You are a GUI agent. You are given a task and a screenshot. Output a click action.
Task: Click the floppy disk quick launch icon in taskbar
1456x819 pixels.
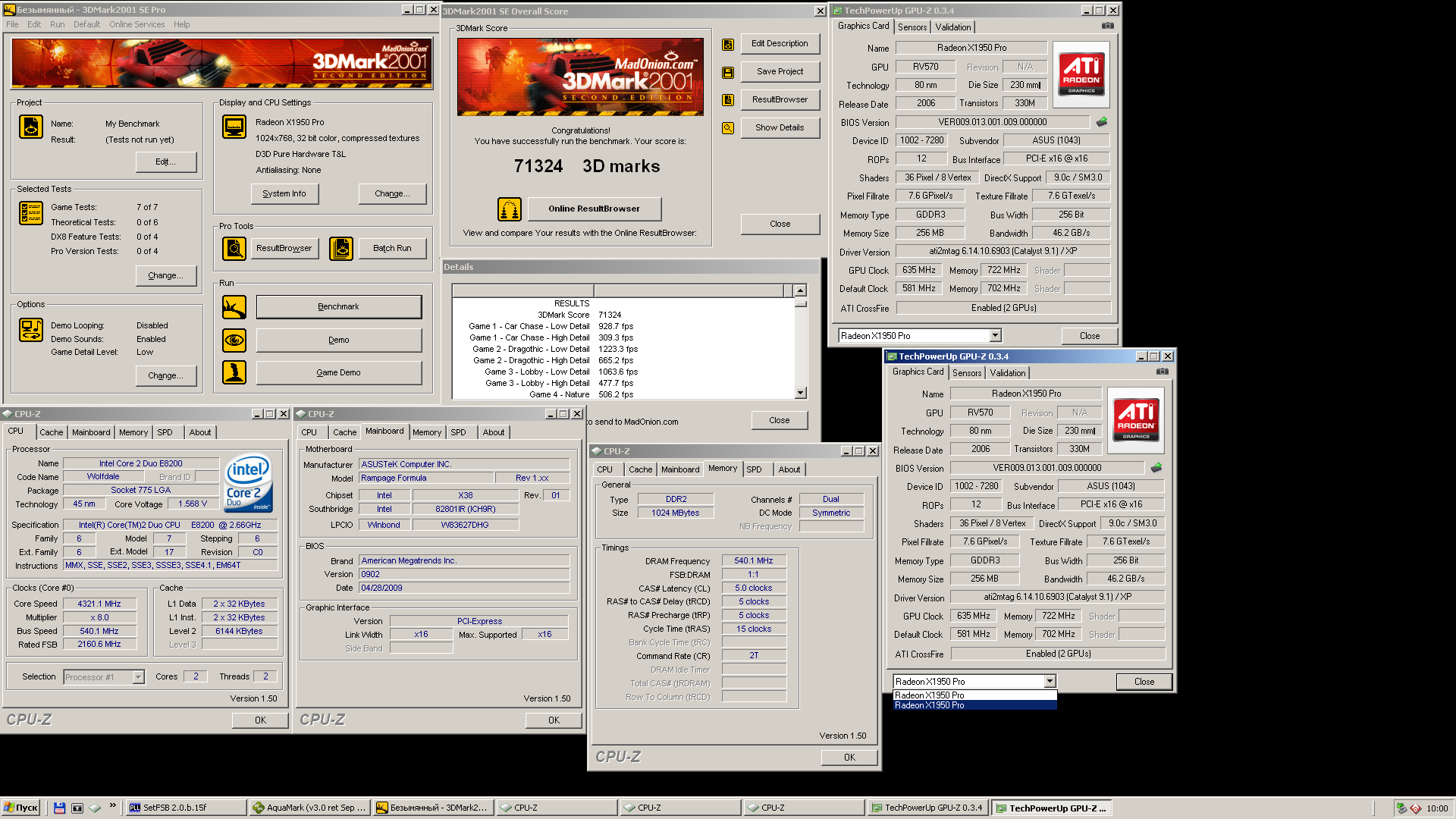(x=60, y=808)
